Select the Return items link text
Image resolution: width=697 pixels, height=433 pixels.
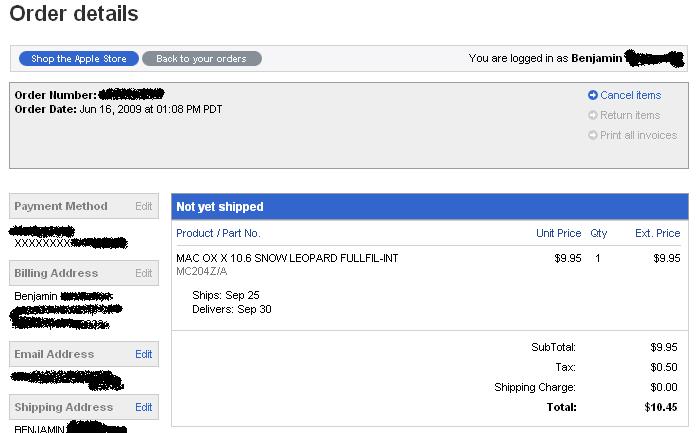[x=630, y=115]
